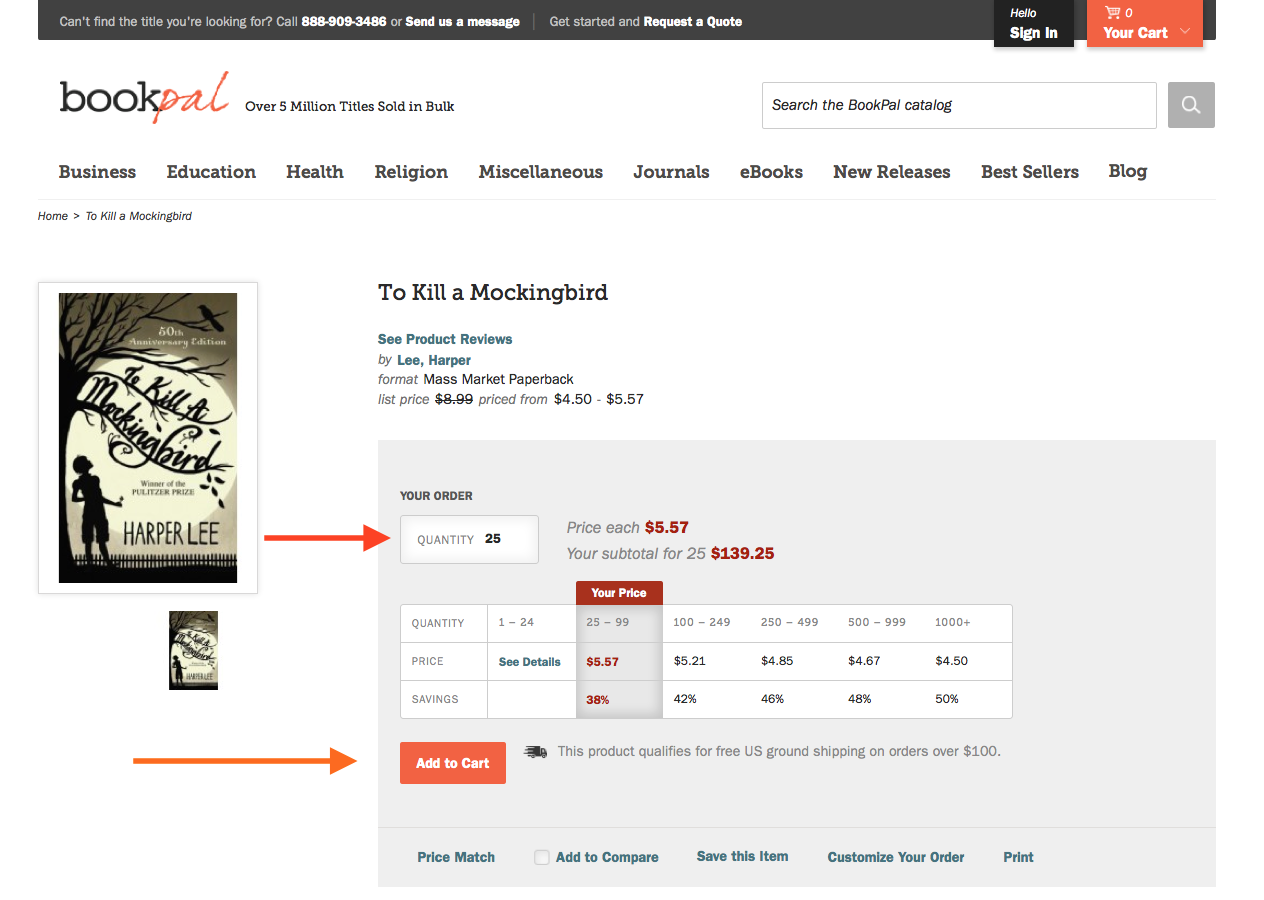The height and width of the screenshot is (900, 1264).
Task: Open the Journals category
Action: point(671,172)
